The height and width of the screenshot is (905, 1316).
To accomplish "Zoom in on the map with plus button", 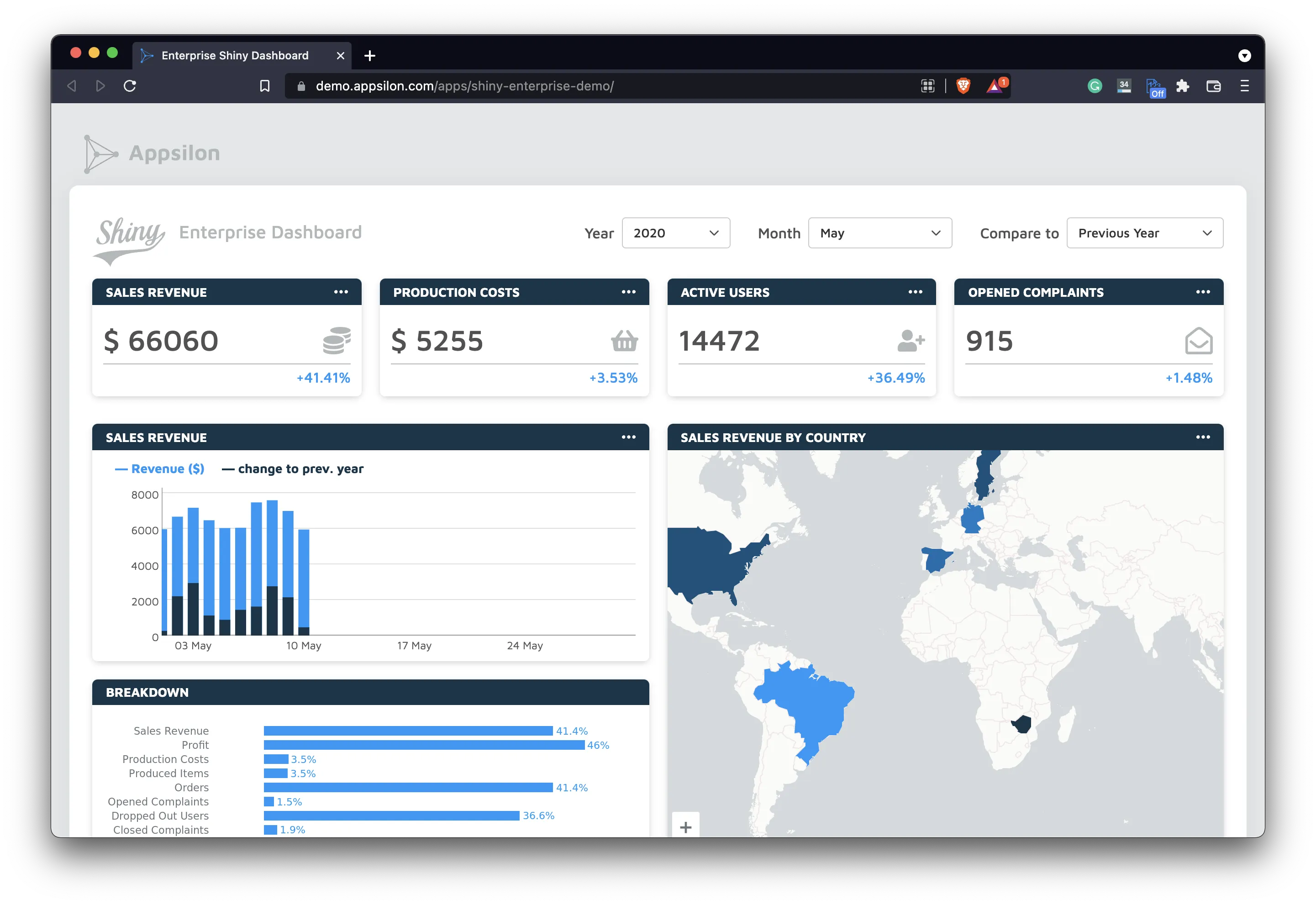I will pyautogui.click(x=685, y=827).
